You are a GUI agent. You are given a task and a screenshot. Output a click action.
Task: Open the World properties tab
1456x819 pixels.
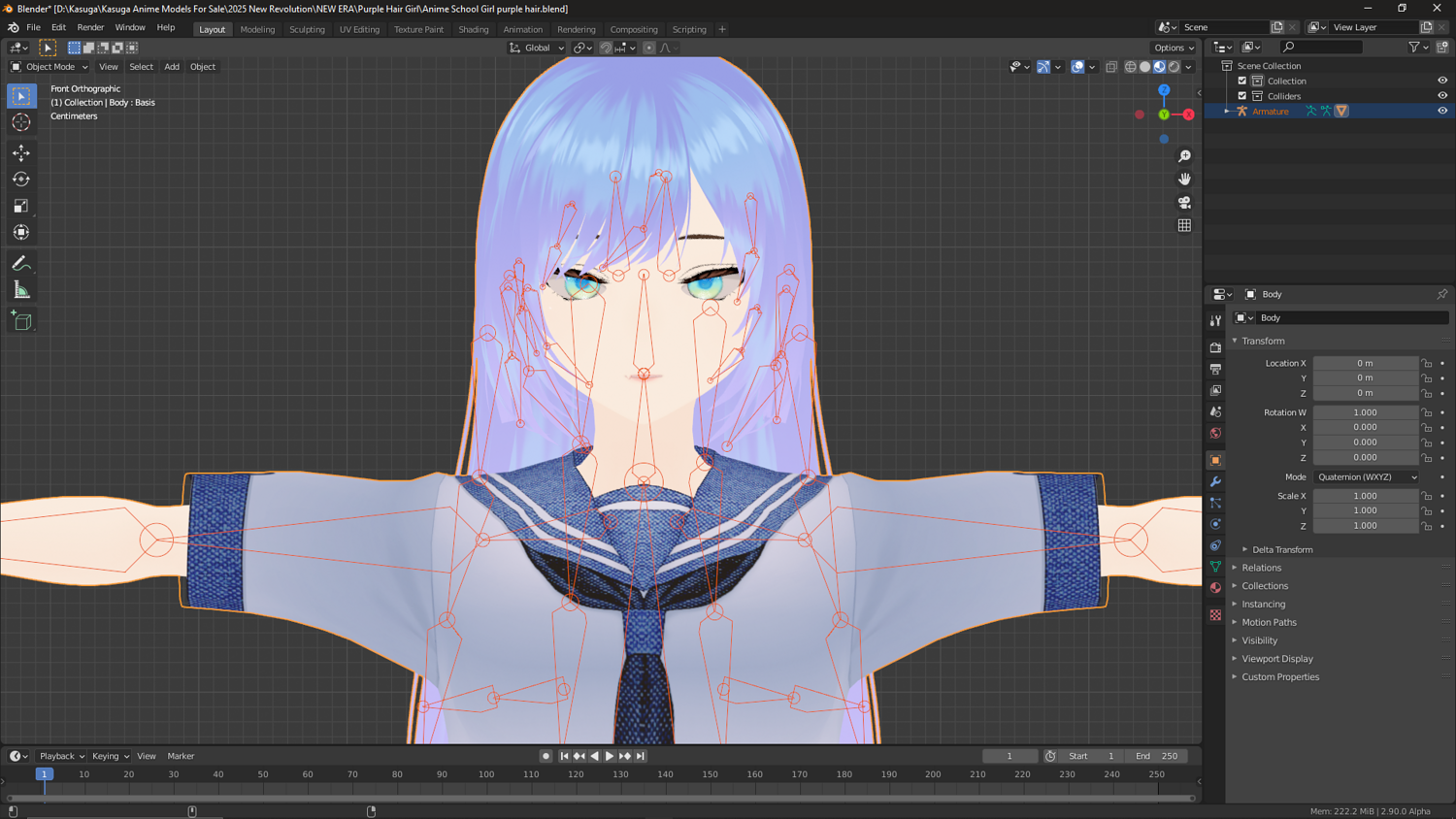pos(1215,433)
